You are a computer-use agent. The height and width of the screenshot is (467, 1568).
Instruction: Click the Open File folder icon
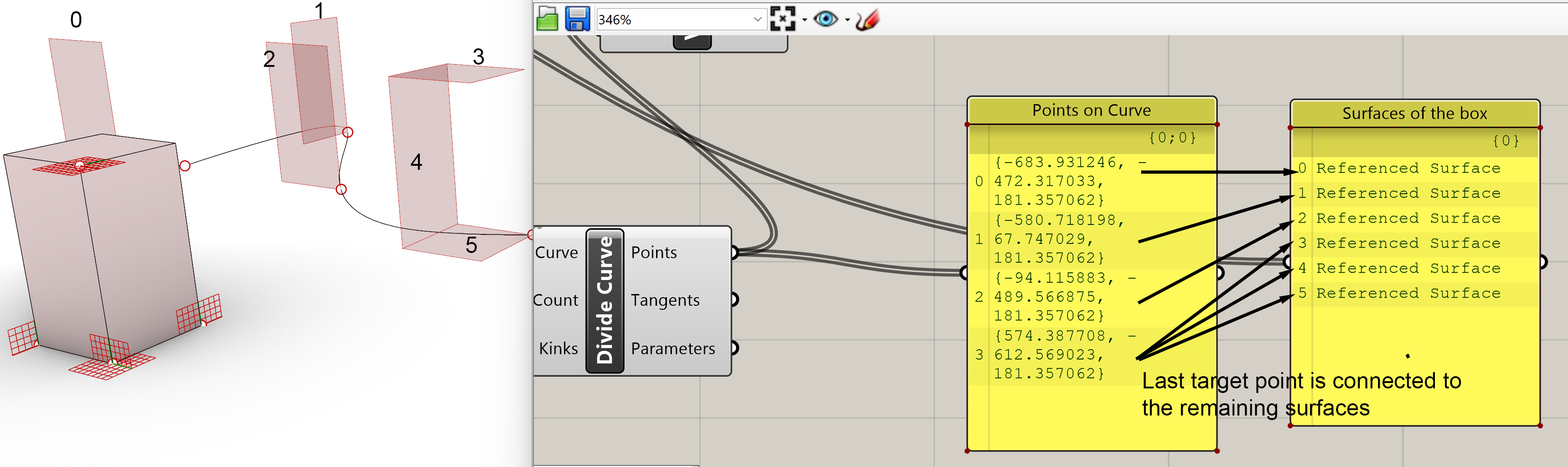tap(546, 19)
